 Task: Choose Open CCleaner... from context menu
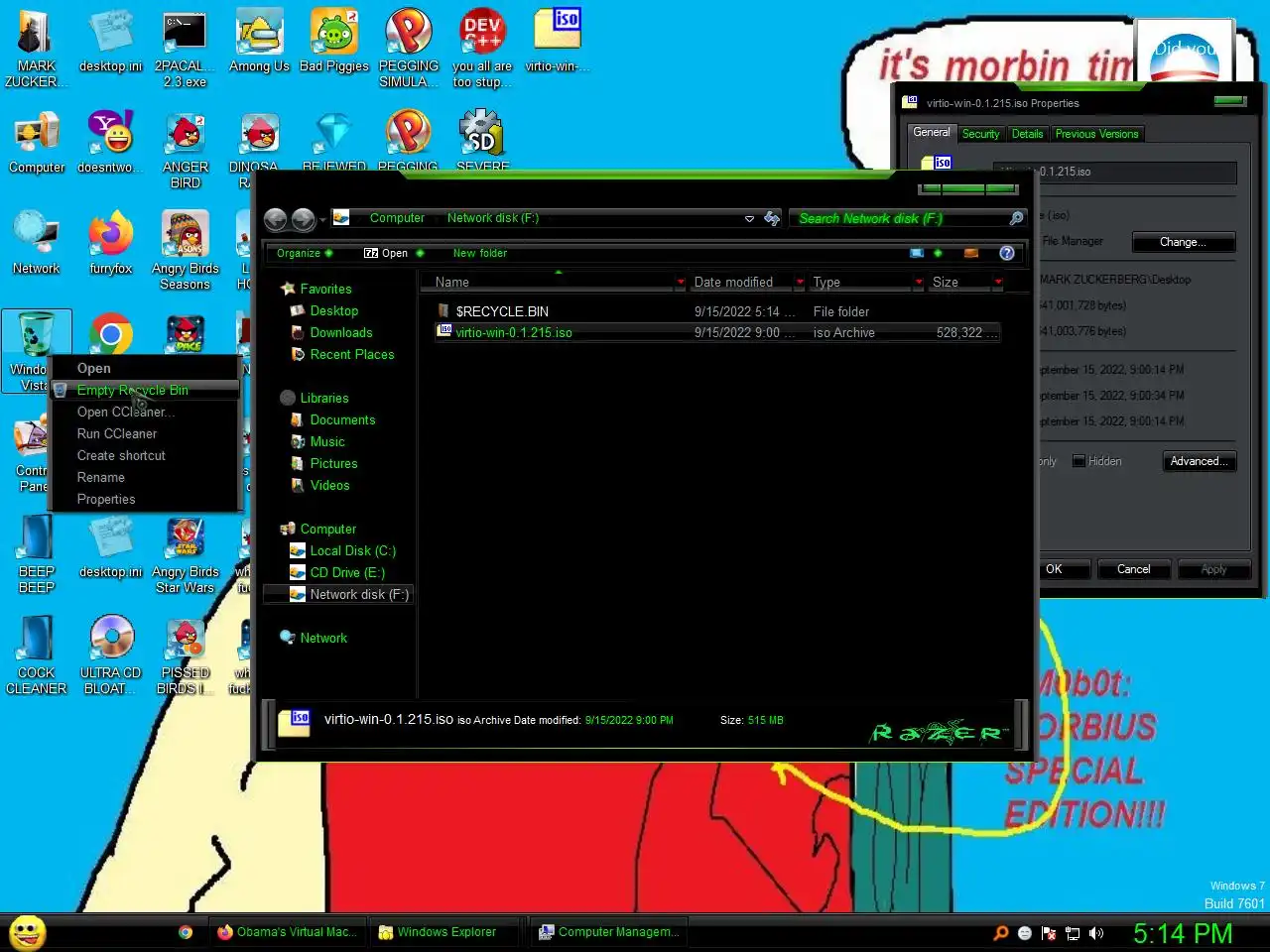145,412
